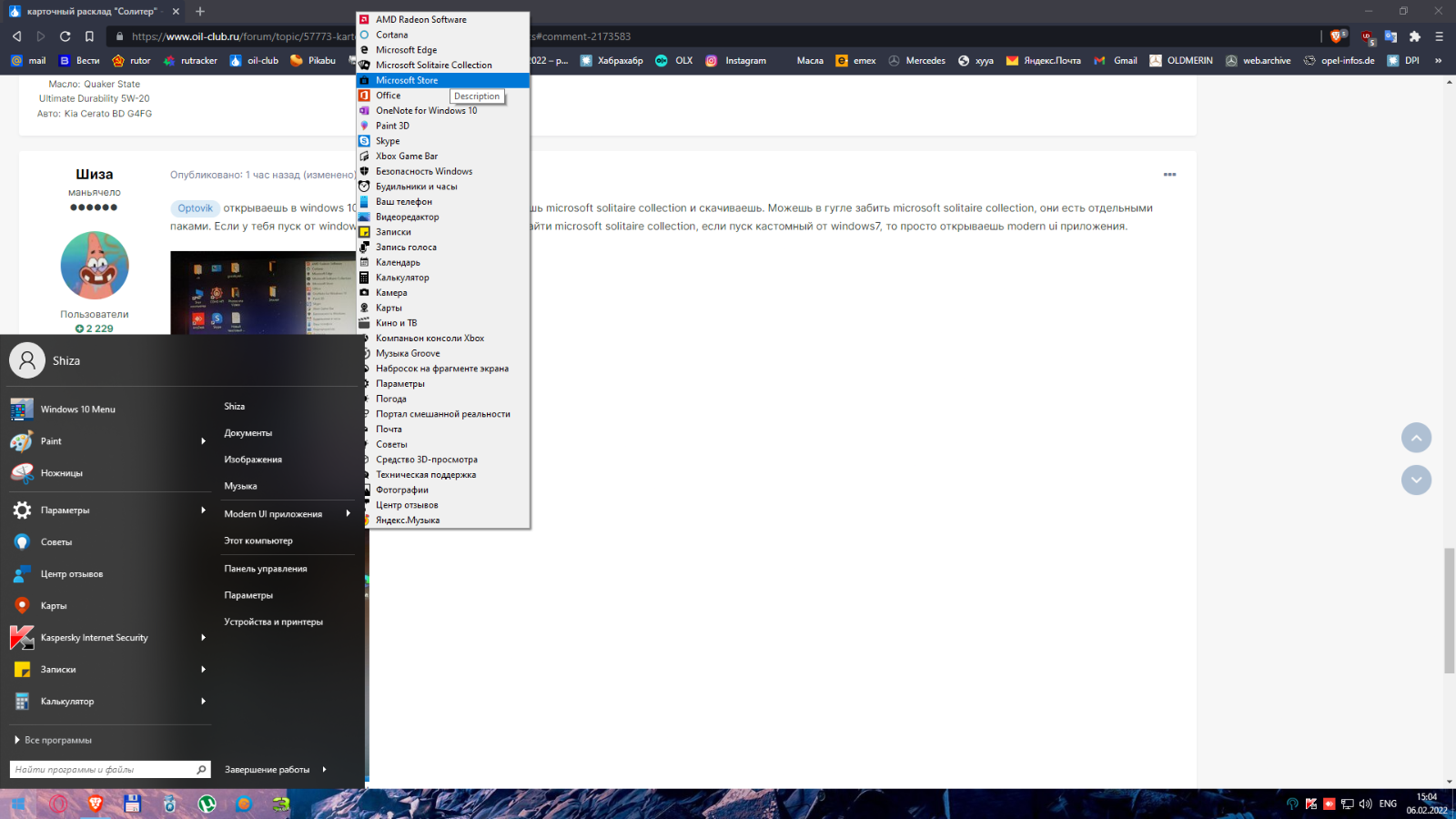
Task: Click the scroll-up round button
Action: pos(1416,438)
